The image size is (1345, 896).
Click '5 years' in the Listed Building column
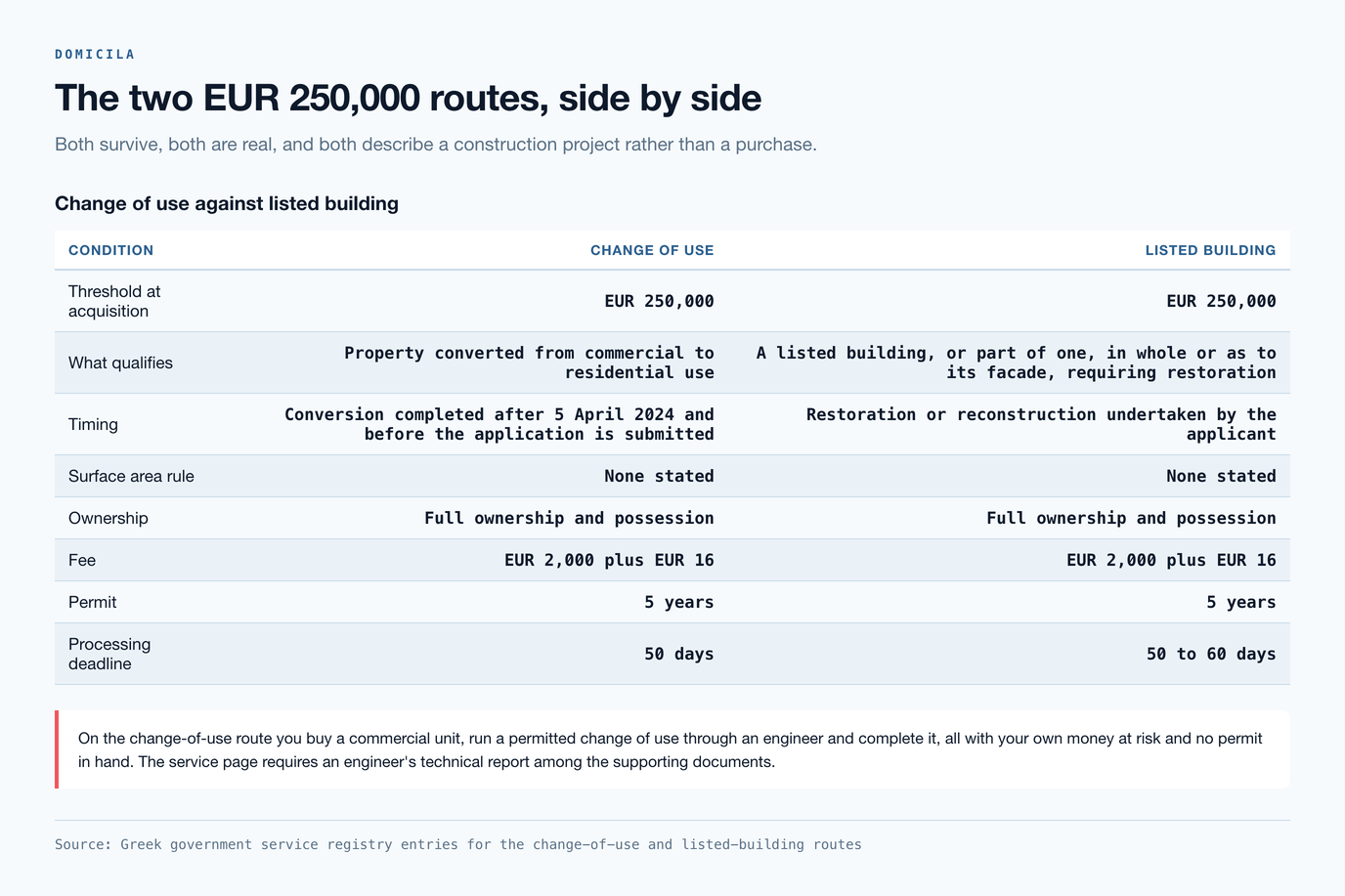tap(1241, 602)
